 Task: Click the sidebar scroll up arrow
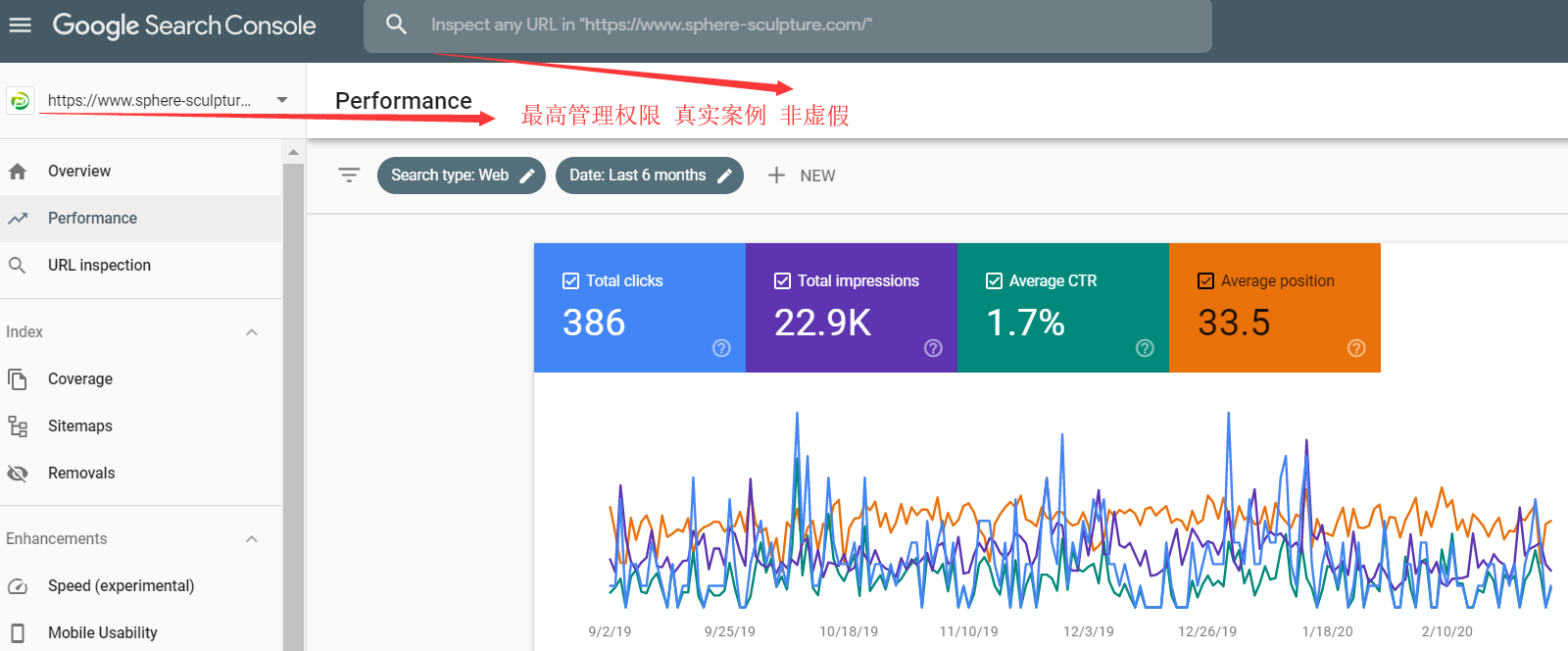click(293, 153)
